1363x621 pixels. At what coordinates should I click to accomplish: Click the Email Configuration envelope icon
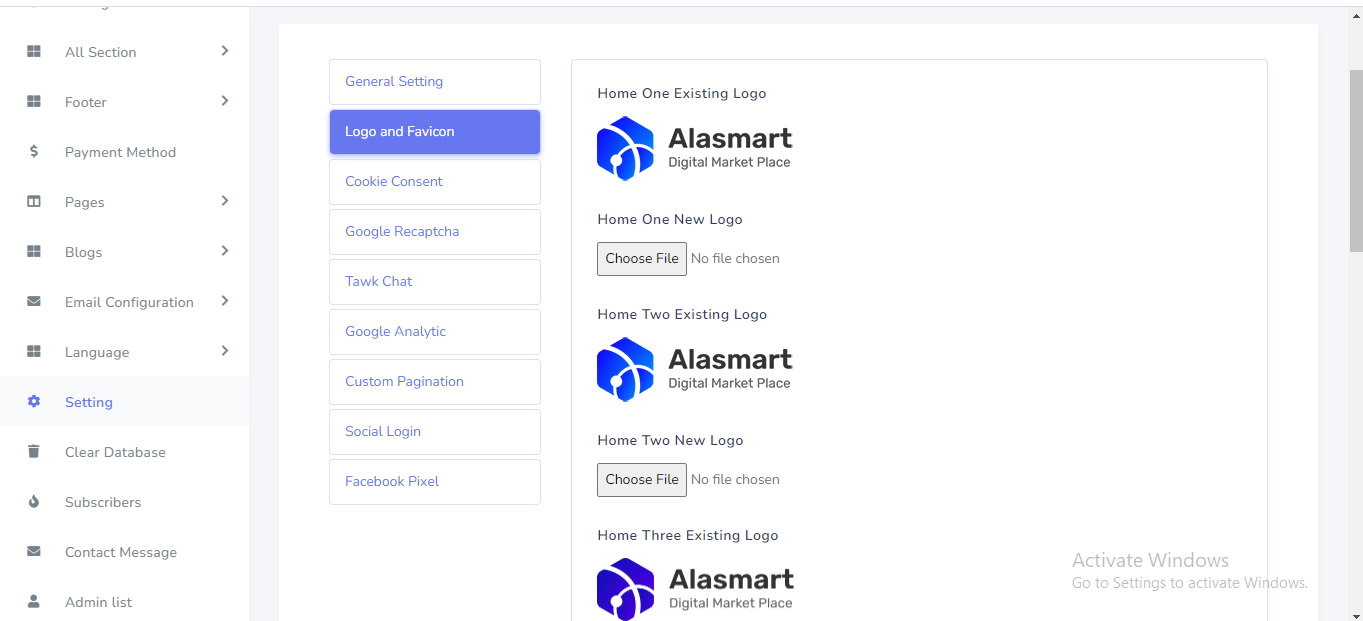(x=34, y=302)
